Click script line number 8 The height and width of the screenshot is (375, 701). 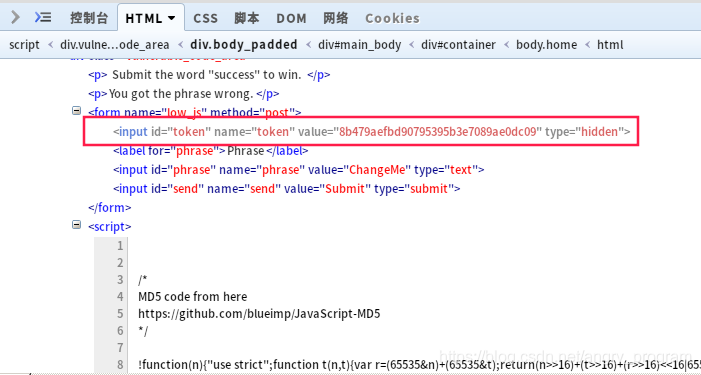coord(120,364)
